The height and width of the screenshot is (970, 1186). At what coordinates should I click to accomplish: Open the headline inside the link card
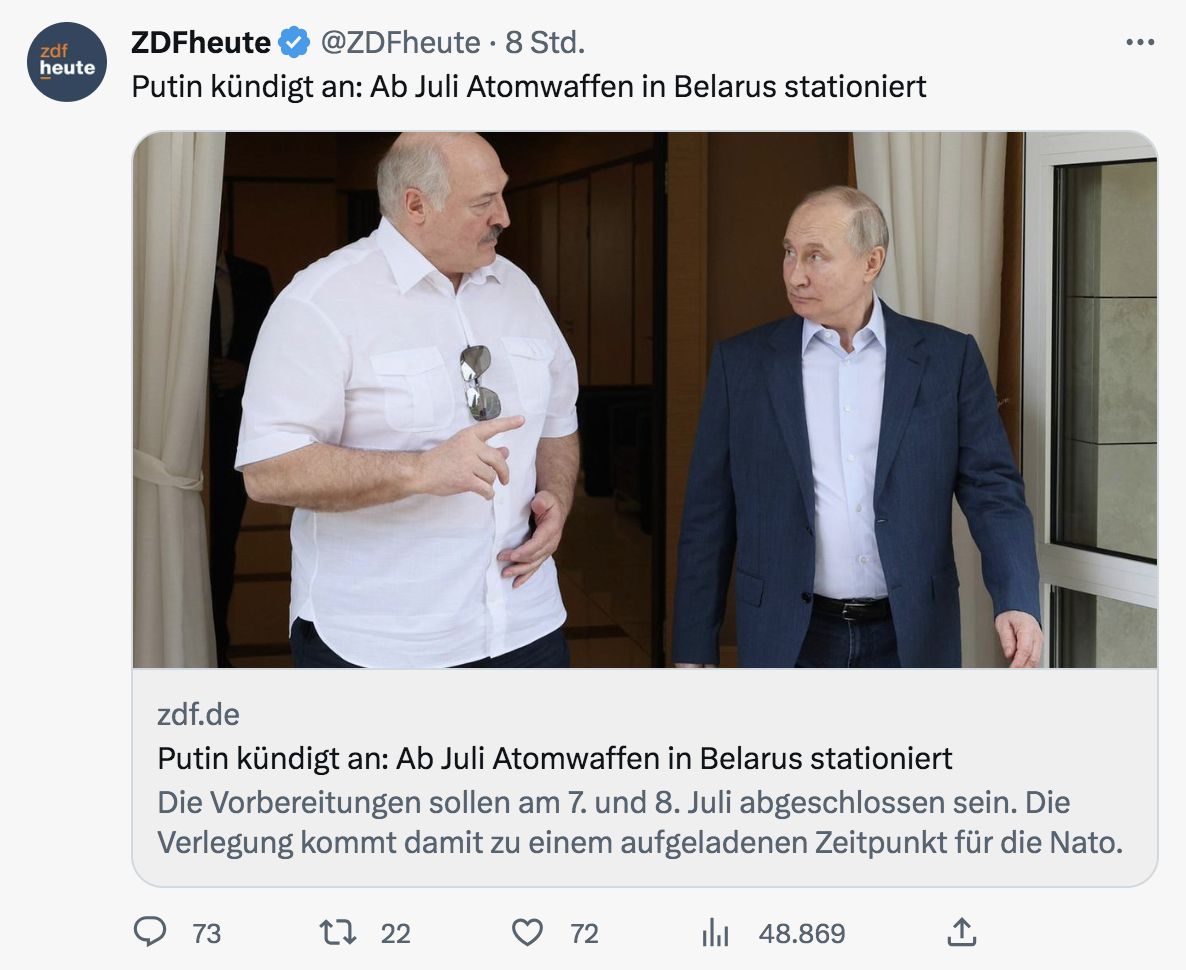555,758
